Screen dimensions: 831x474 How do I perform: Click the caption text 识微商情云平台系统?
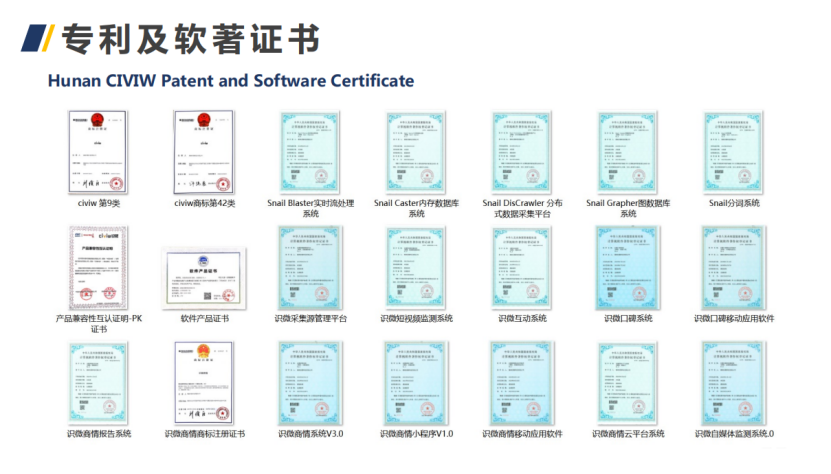point(629,434)
